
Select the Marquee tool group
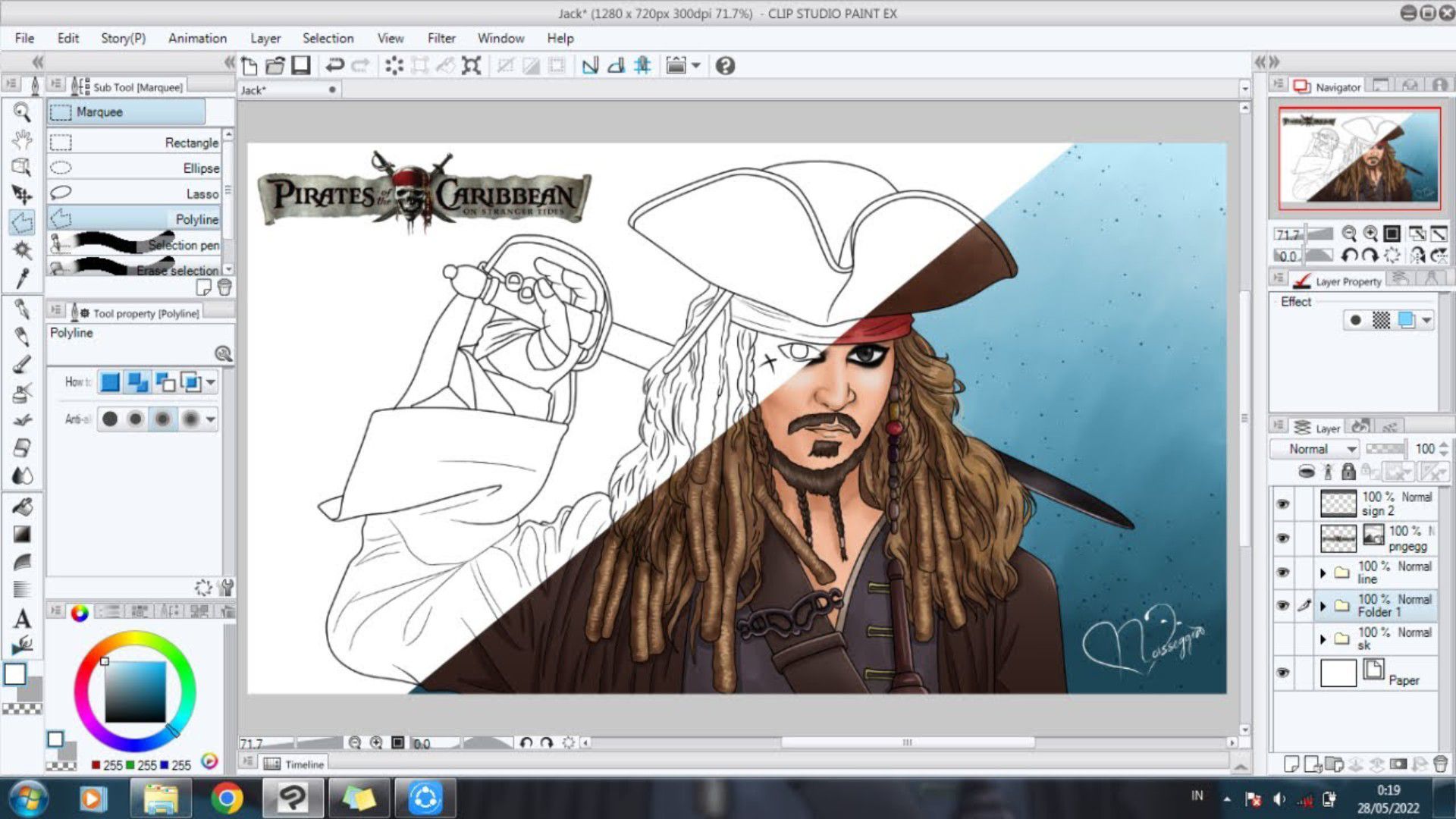pyautogui.click(x=126, y=111)
